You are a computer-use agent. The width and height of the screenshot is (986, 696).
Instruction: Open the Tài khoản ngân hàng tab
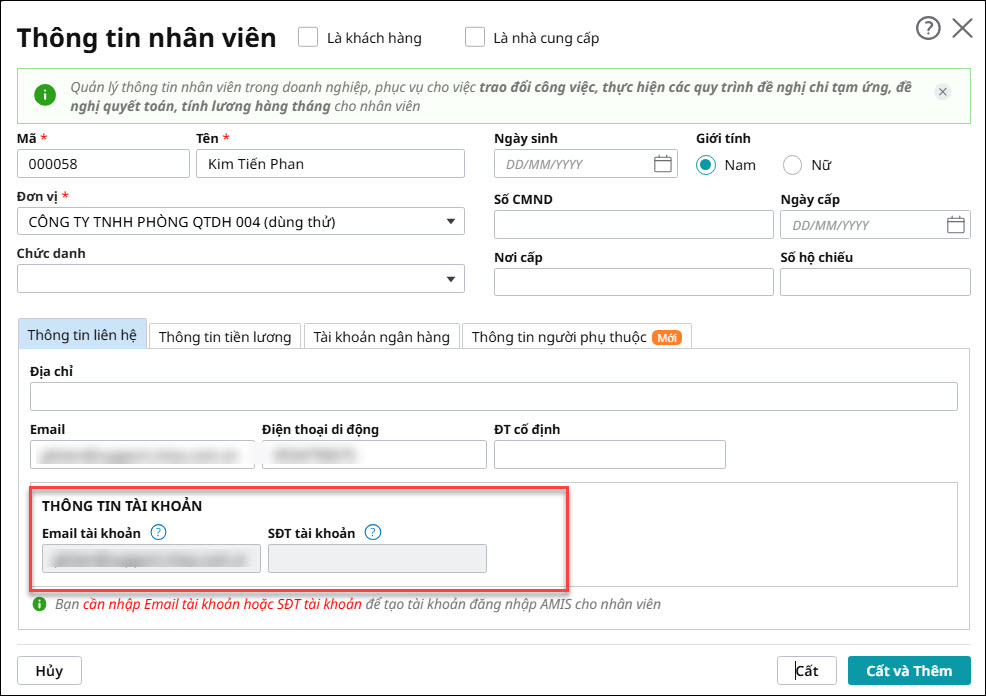tap(382, 337)
